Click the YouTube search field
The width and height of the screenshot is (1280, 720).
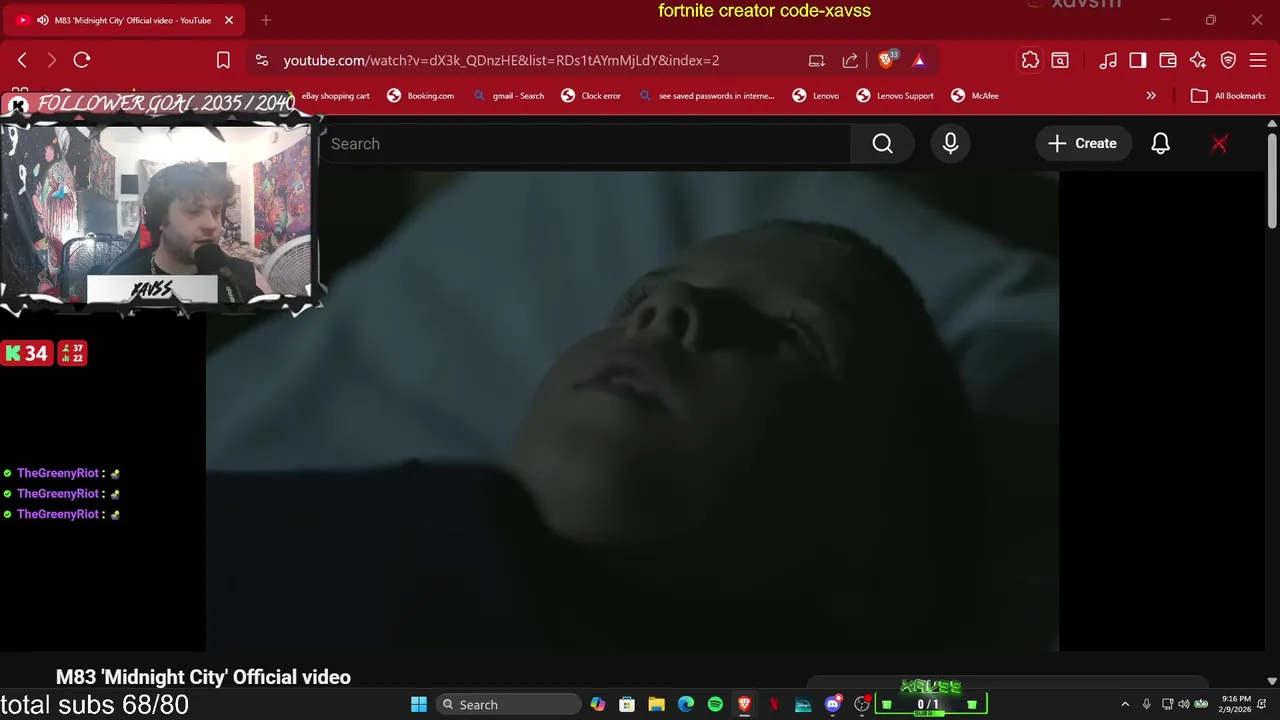585,144
